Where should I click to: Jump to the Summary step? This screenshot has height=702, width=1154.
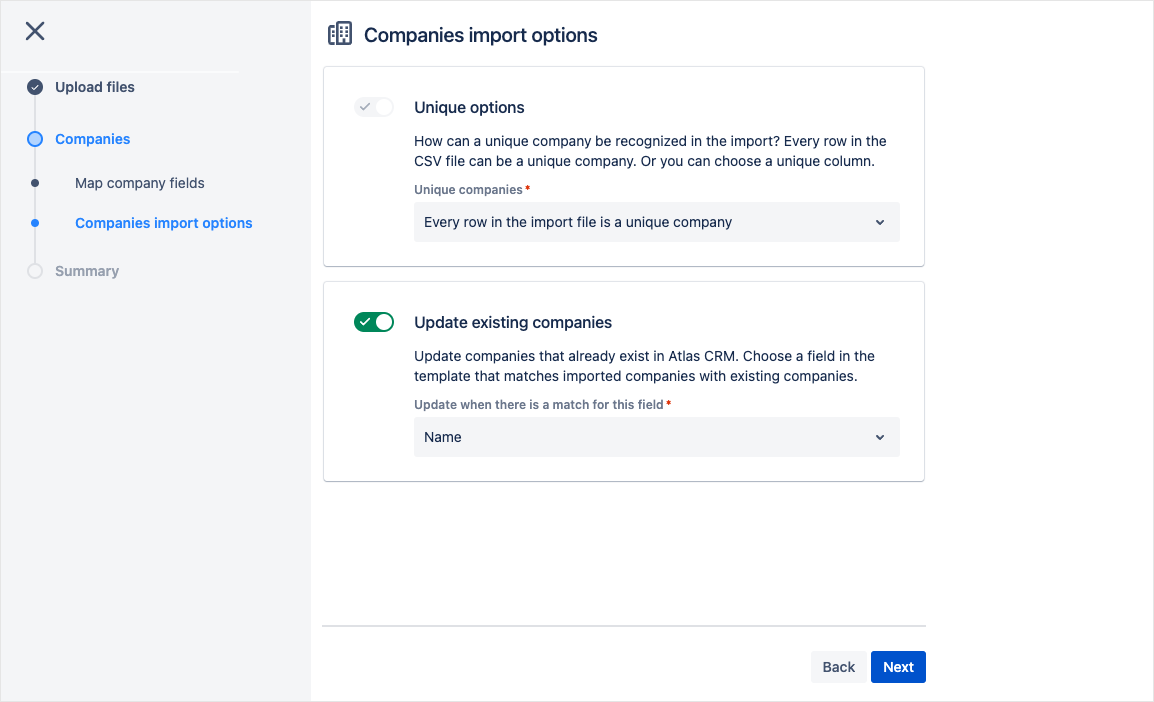87,271
